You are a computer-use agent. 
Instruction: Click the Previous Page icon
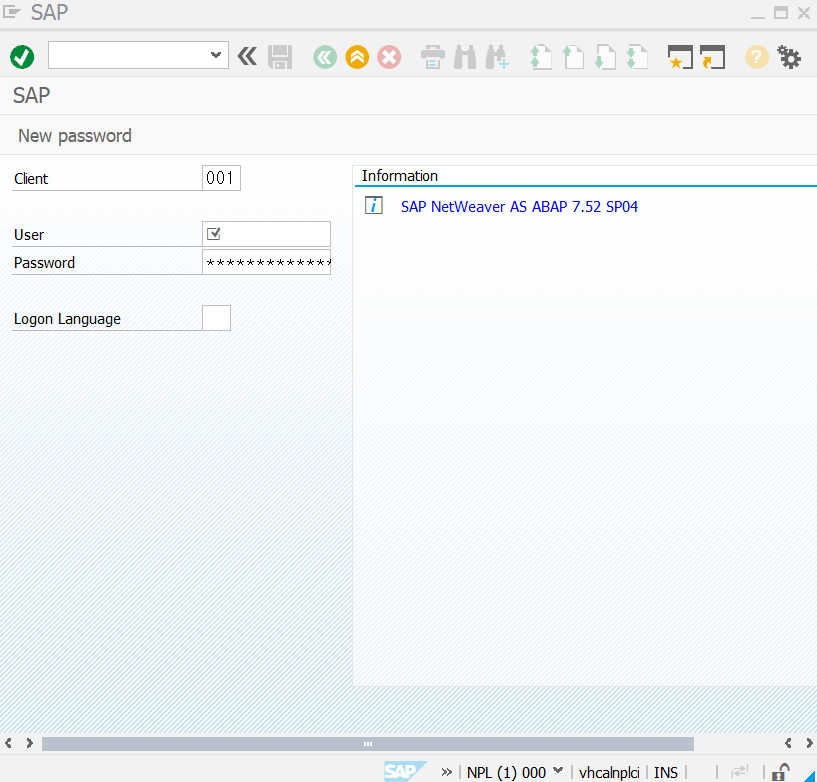click(x=573, y=57)
